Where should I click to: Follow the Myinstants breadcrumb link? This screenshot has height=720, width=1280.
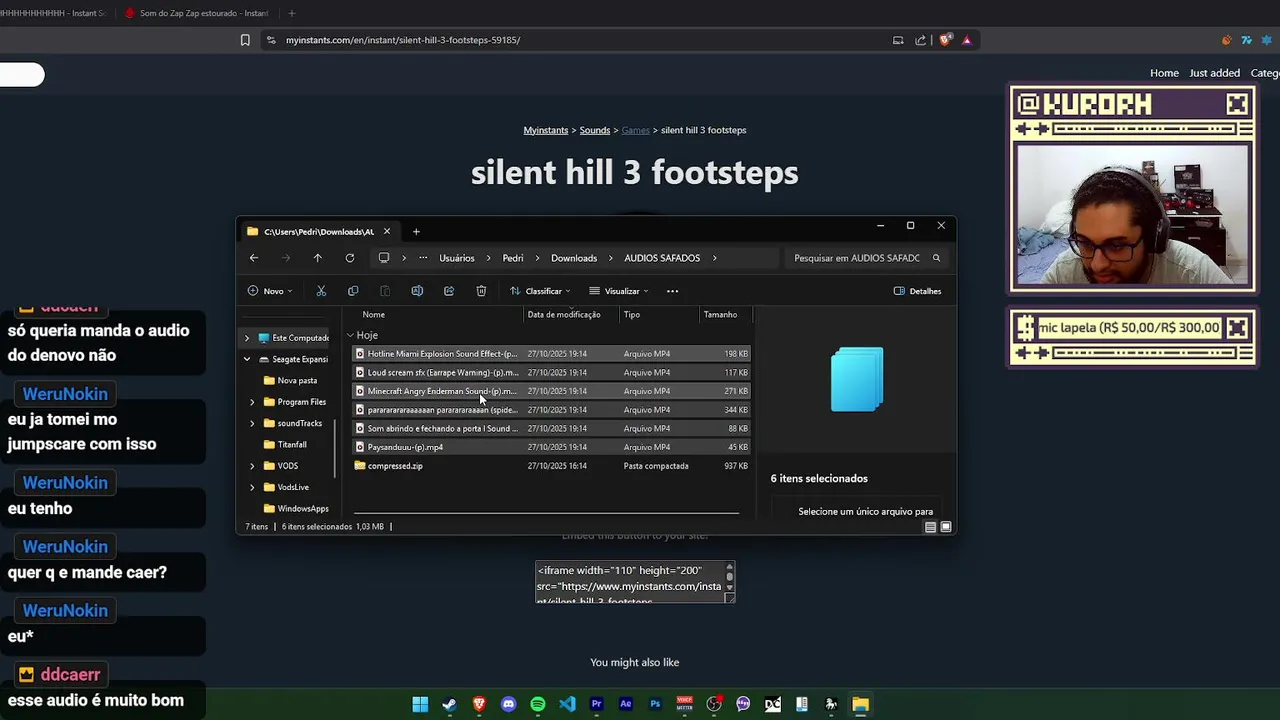point(546,130)
